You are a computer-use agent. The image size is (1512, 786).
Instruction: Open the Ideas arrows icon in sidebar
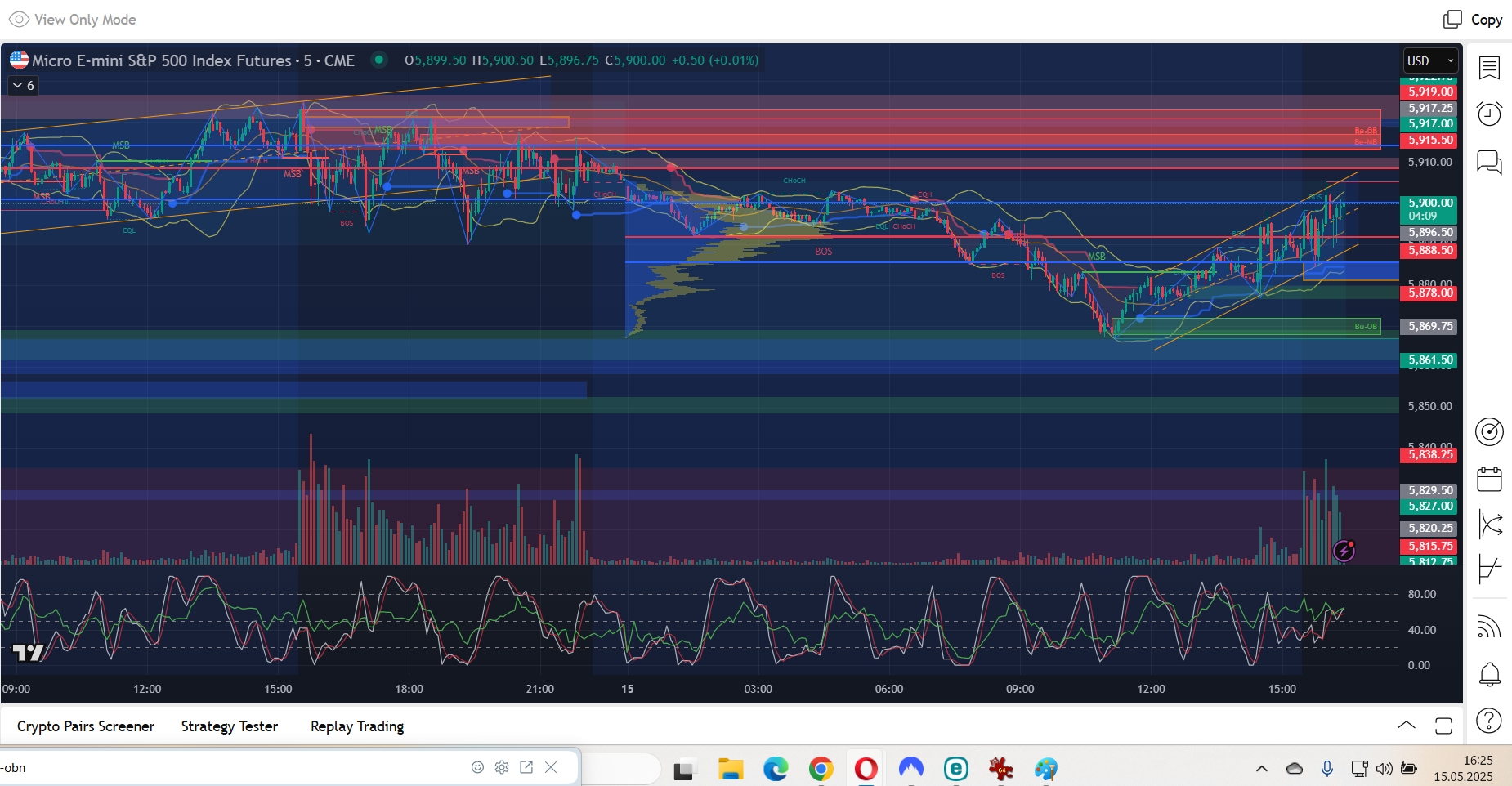click(1490, 524)
